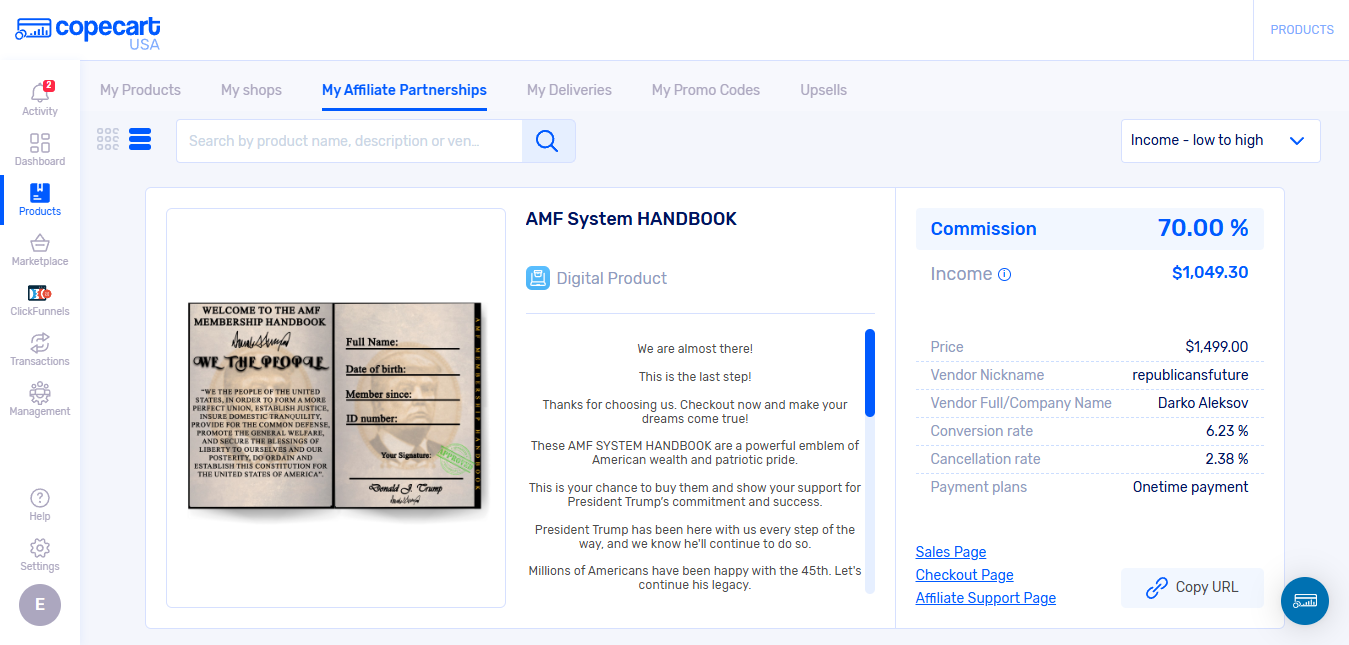This screenshot has height=645, width=1349.
Task: Click the 6.23 % conversion rate
Action: click(x=1227, y=431)
